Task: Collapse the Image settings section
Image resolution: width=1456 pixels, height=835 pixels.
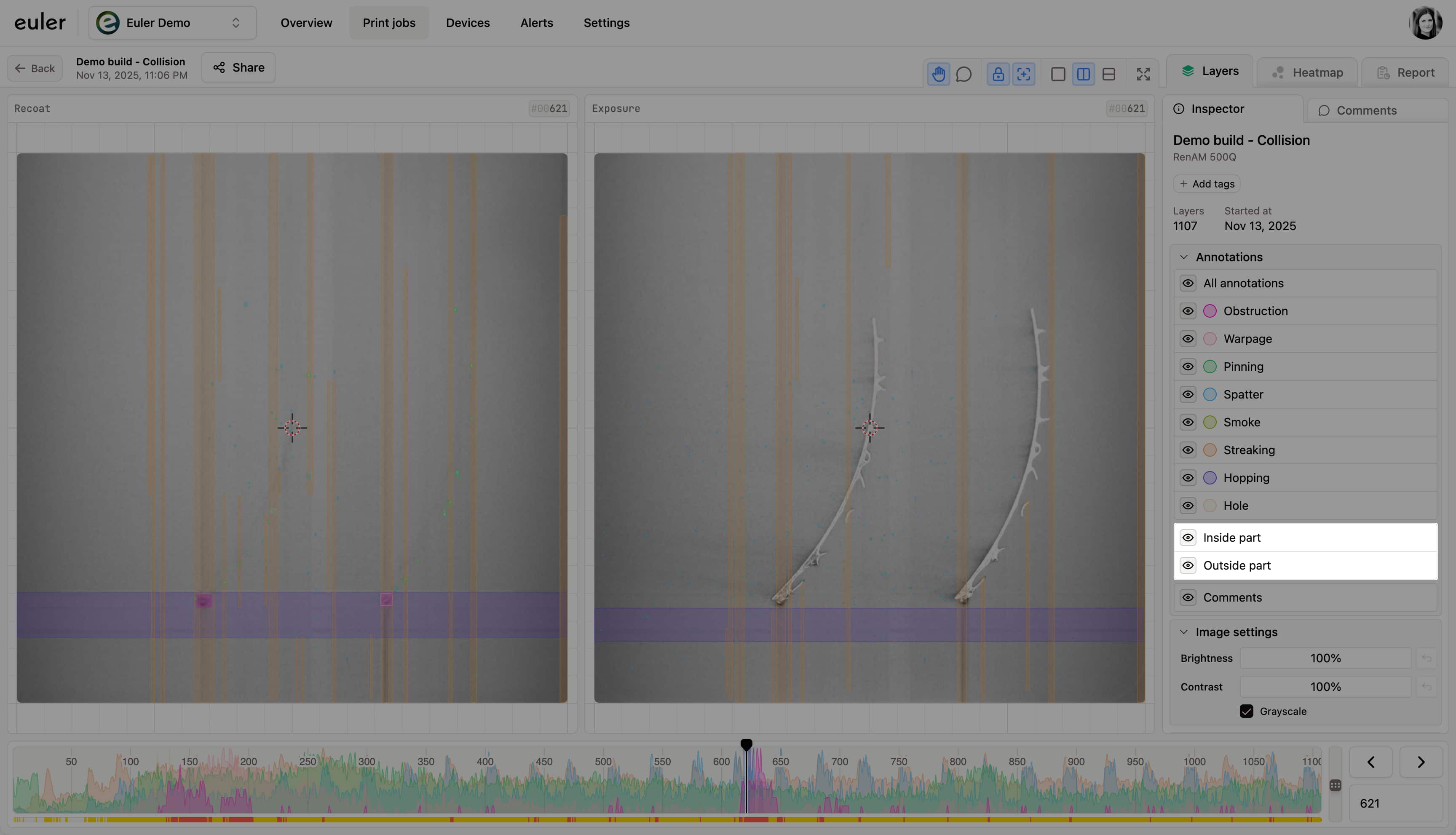Action: (x=1183, y=632)
